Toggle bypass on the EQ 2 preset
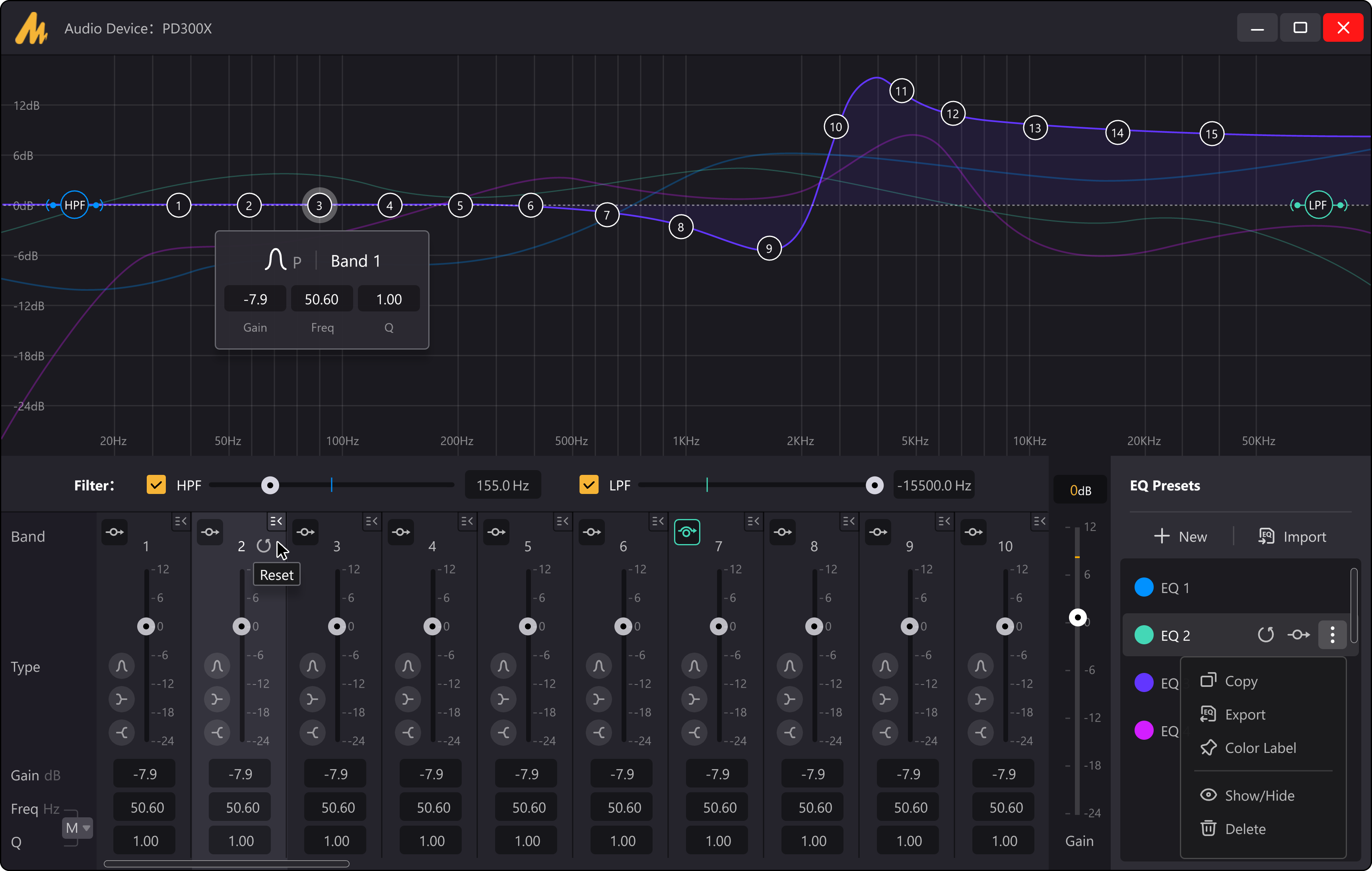Viewport: 1372px width, 871px height. coord(1298,635)
